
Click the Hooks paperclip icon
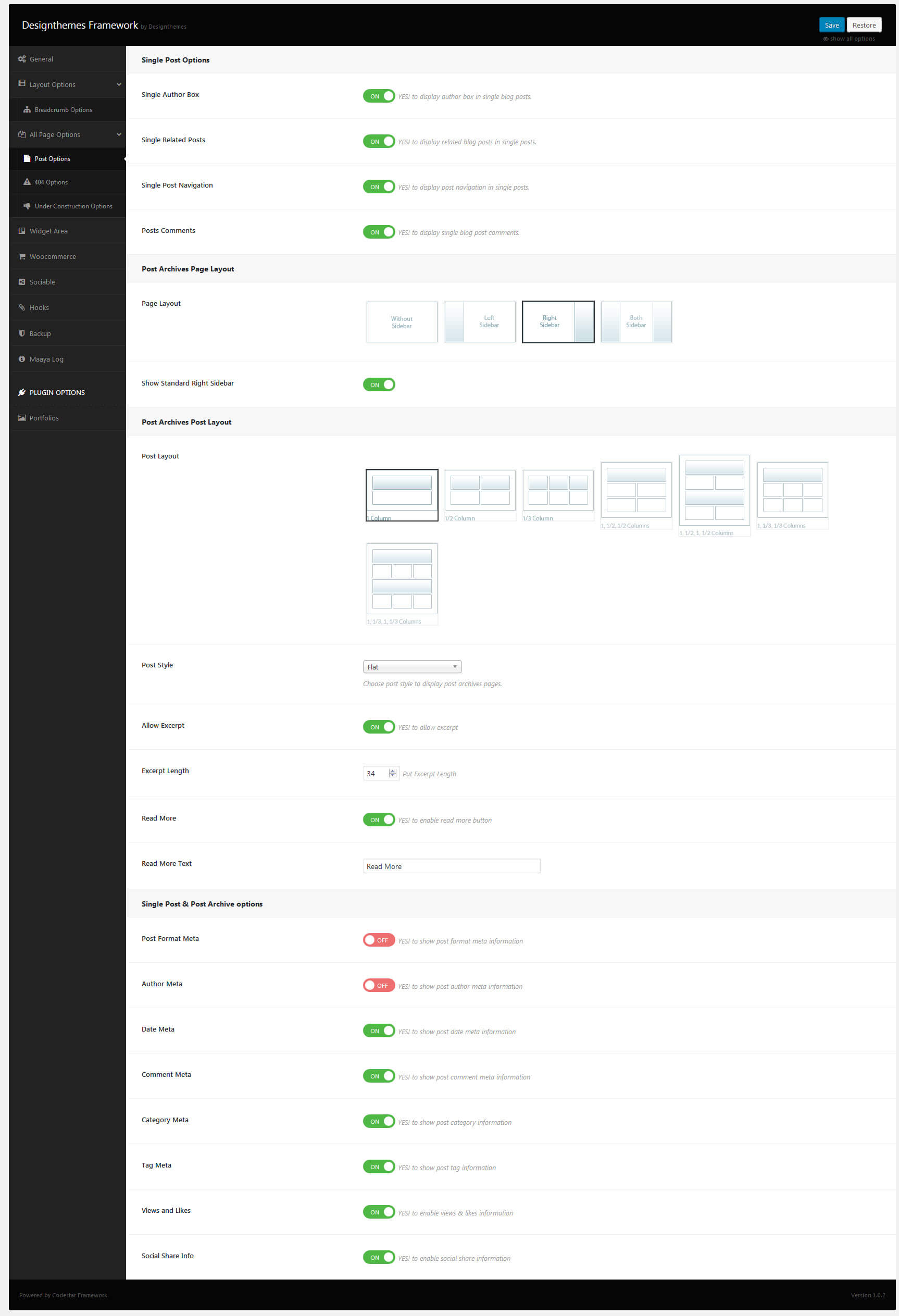tap(21, 307)
